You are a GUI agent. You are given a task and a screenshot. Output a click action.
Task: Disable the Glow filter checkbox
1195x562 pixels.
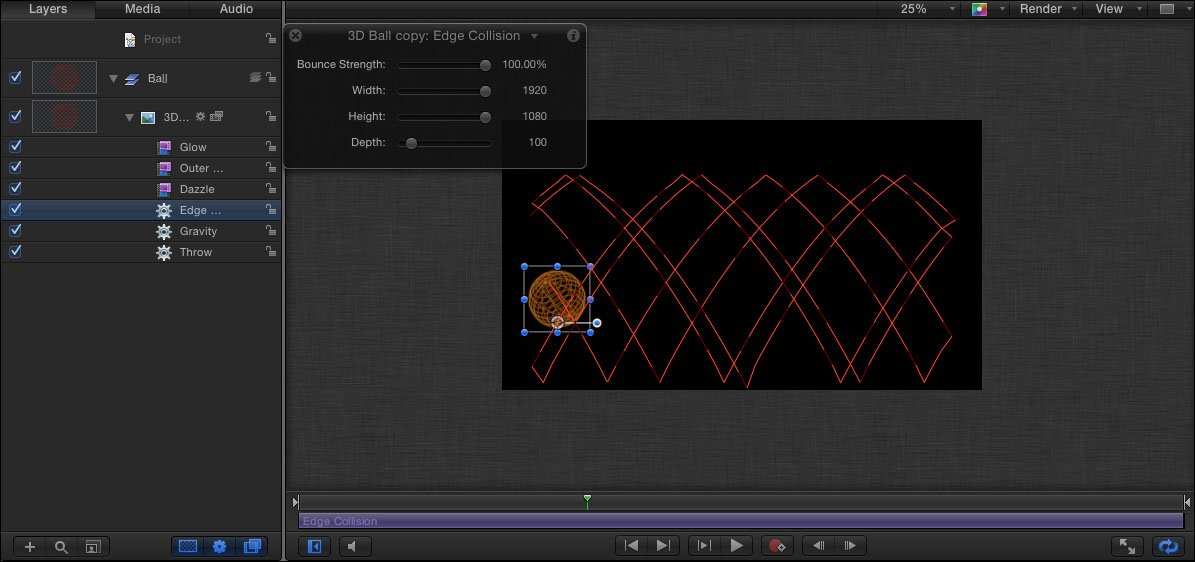pos(15,147)
